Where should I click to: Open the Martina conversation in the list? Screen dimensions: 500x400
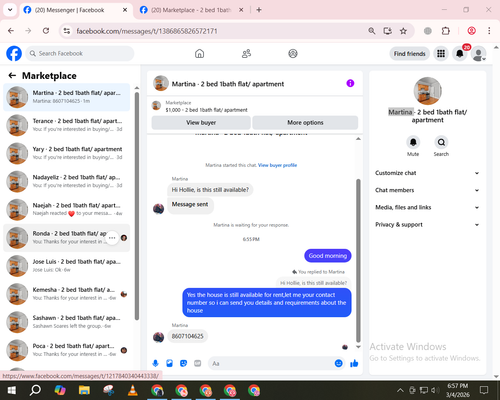pyautogui.click(x=67, y=97)
